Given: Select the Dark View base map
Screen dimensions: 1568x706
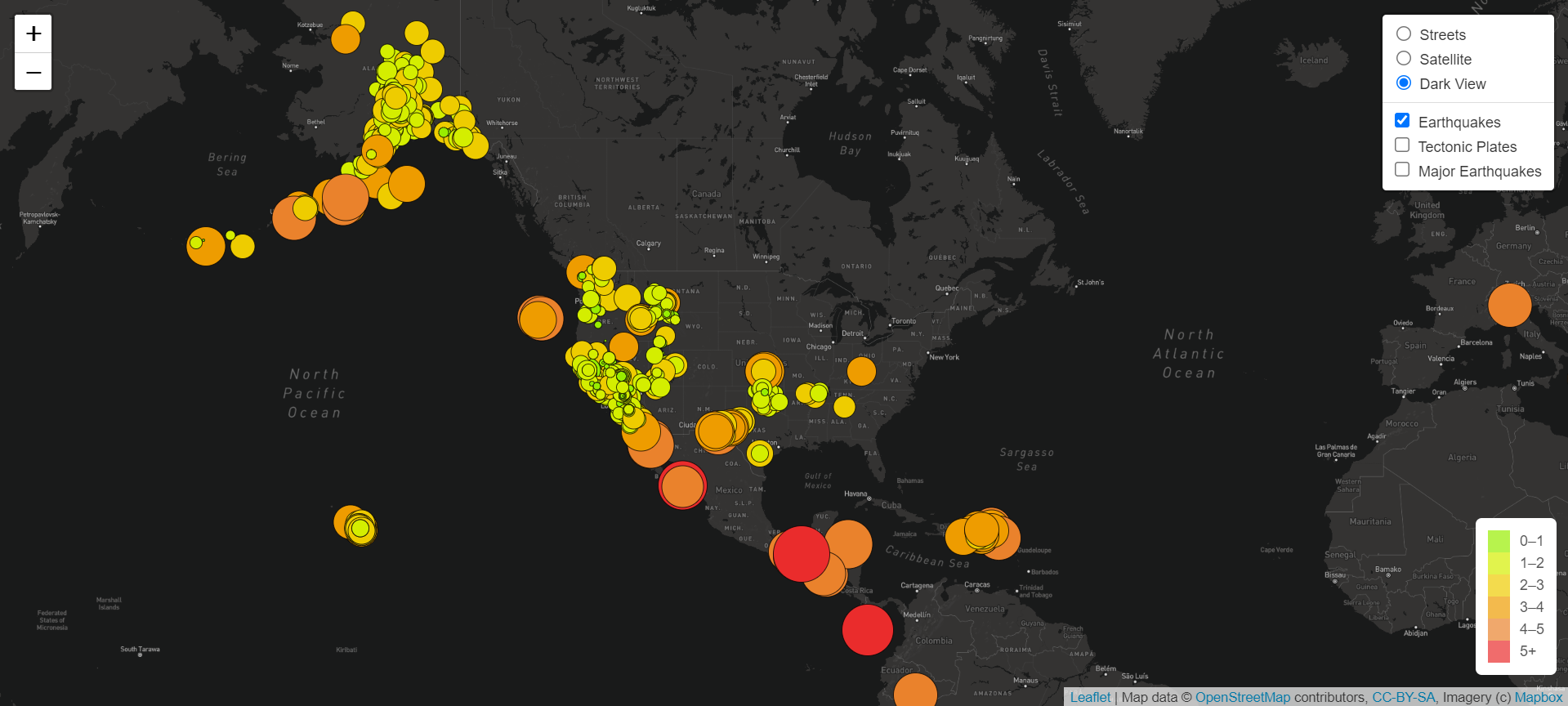Looking at the screenshot, I should click(x=1403, y=83).
